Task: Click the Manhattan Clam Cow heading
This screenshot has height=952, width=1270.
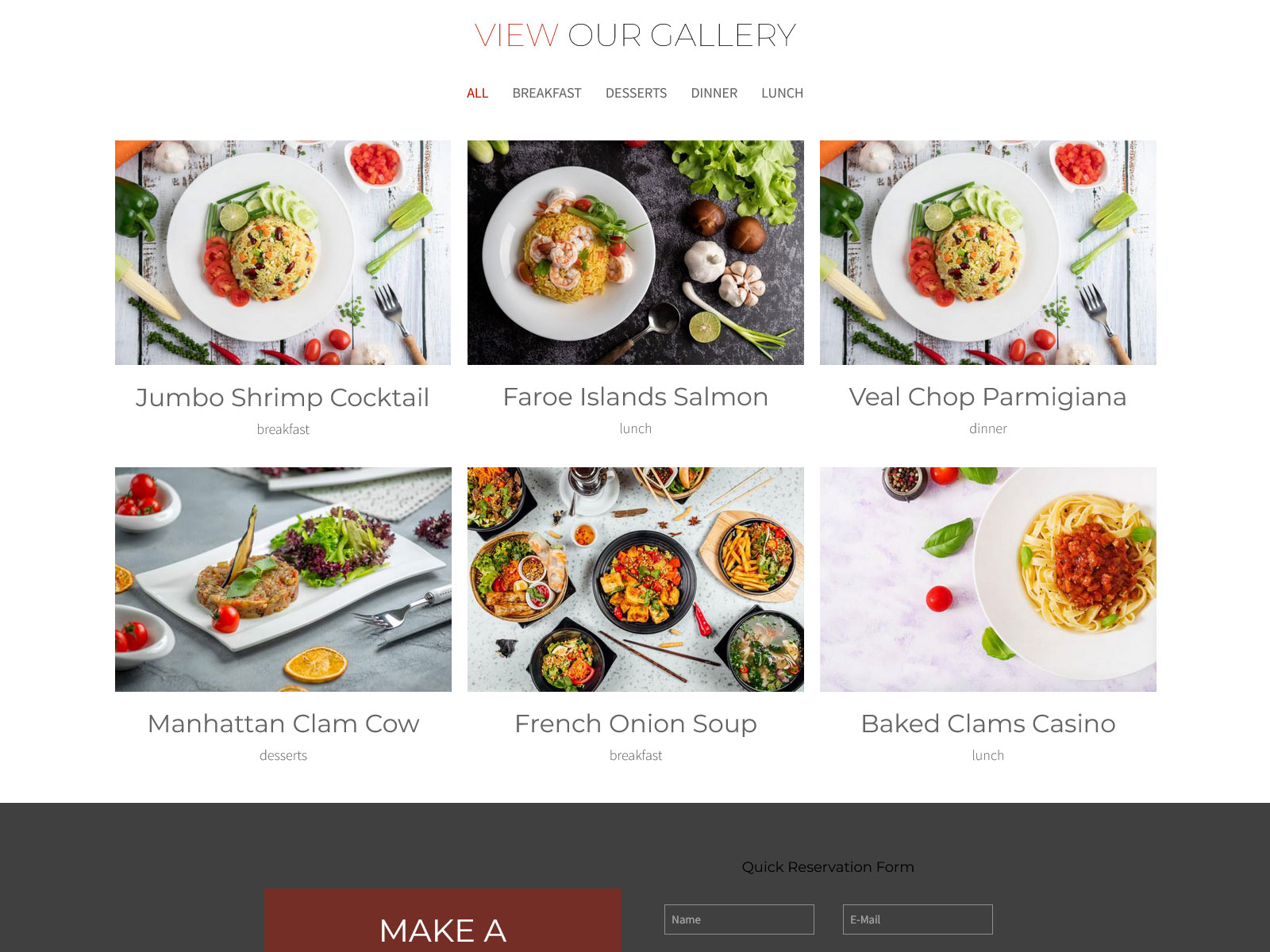Action: [283, 724]
